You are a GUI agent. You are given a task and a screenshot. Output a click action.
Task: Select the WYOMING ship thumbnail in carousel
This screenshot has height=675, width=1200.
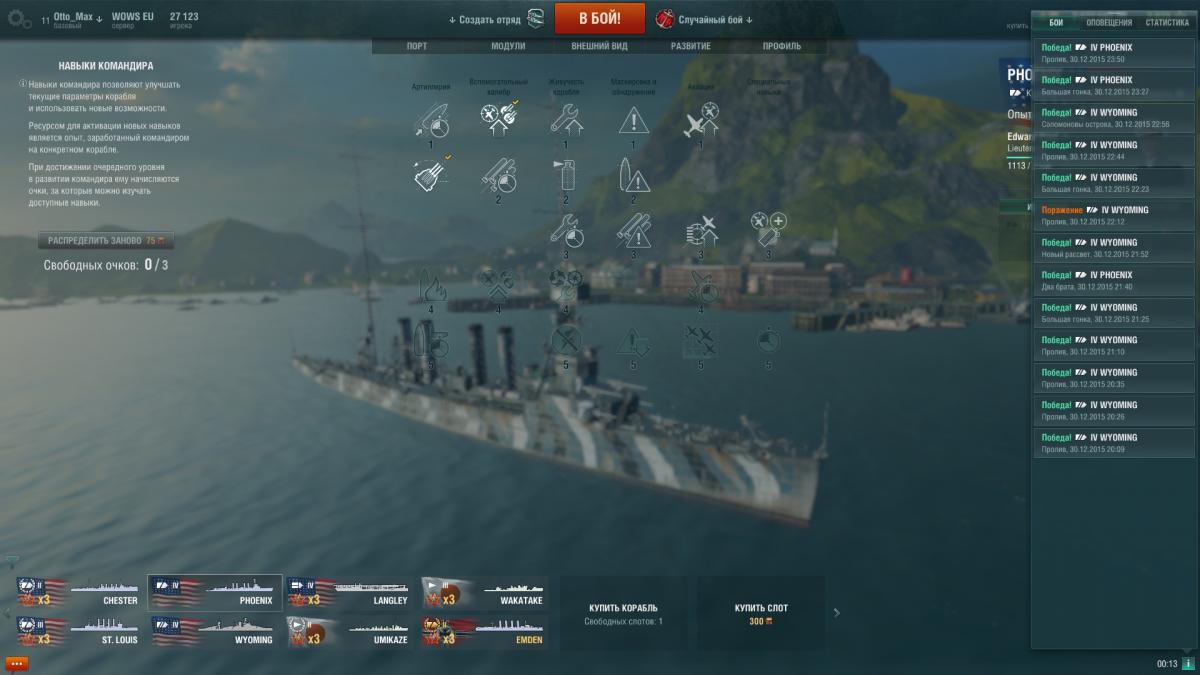pyautogui.click(x=215, y=630)
